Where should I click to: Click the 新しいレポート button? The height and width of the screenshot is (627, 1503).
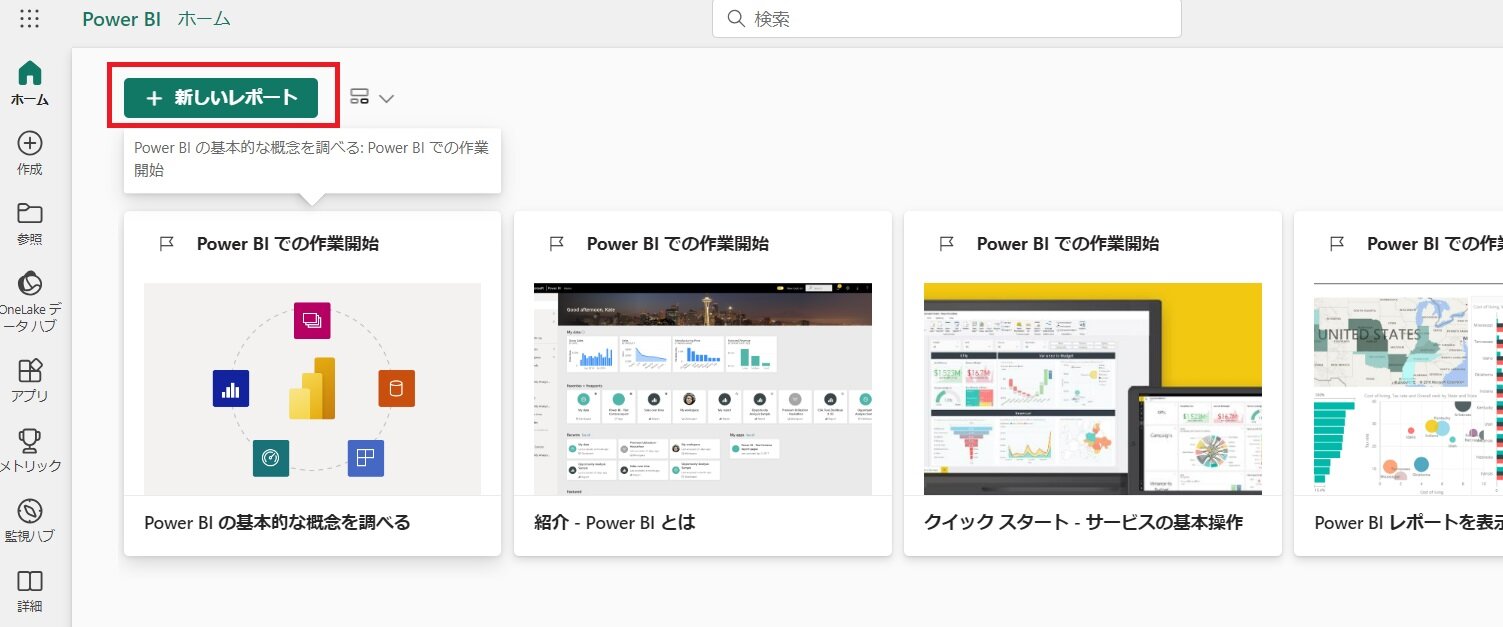[222, 96]
